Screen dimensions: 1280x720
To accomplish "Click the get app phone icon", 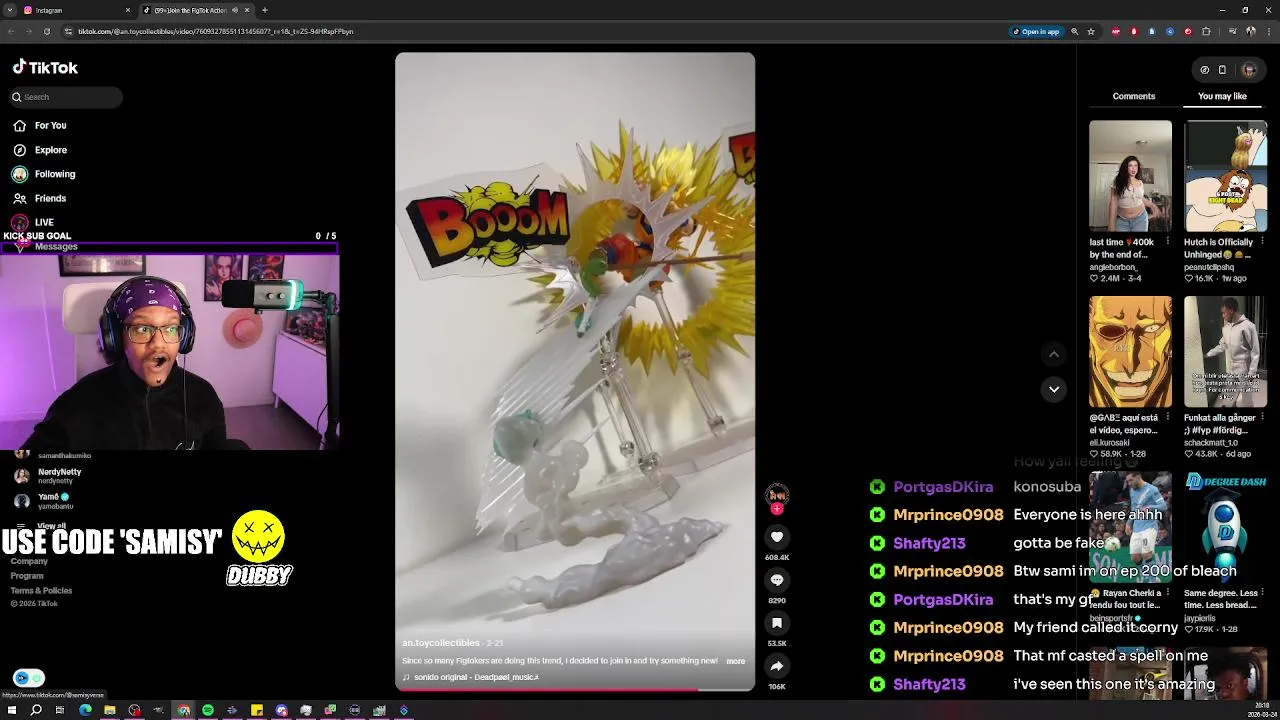I will coord(1222,70).
